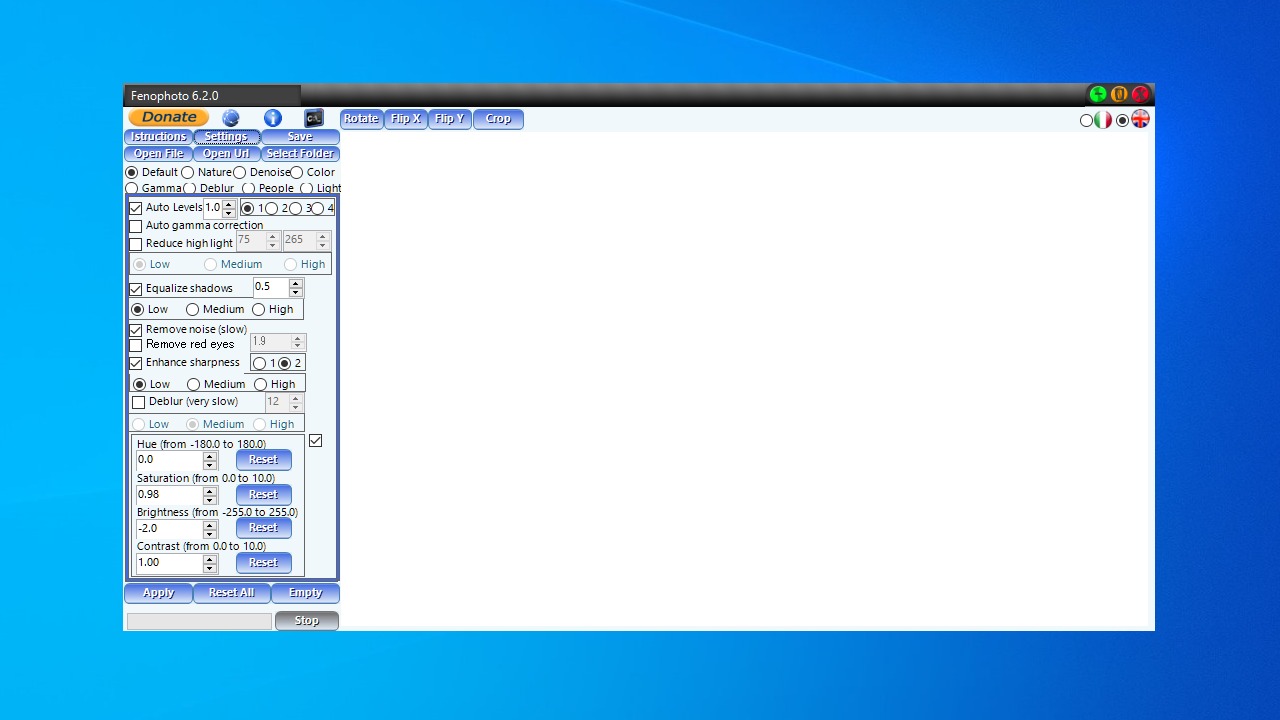Screen dimensions: 1280x720
Task: Click the Brightness value field -2.0
Action: click(170, 528)
